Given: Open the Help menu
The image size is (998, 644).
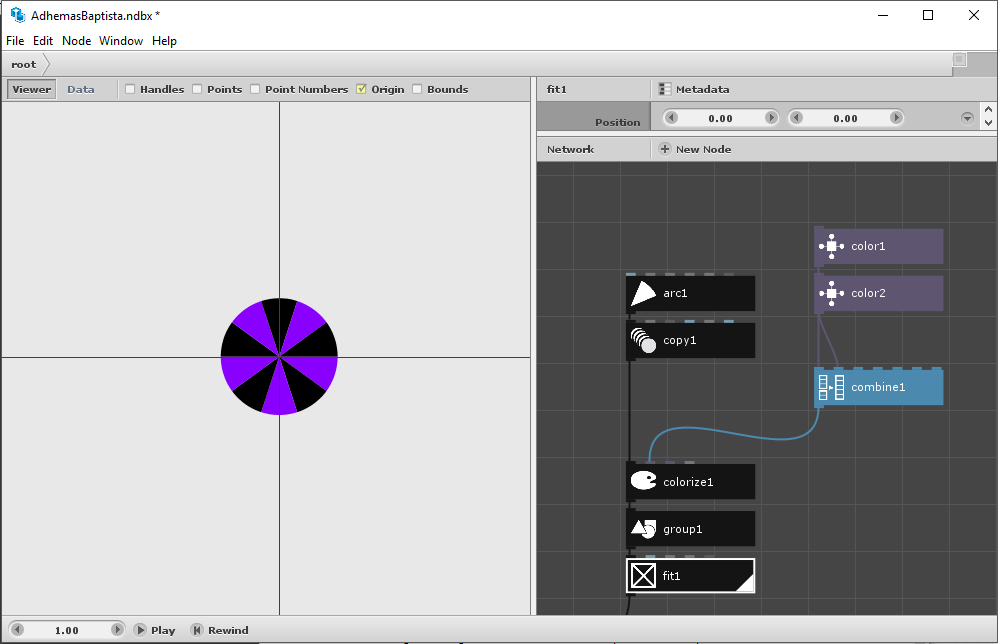Looking at the screenshot, I should [164, 41].
